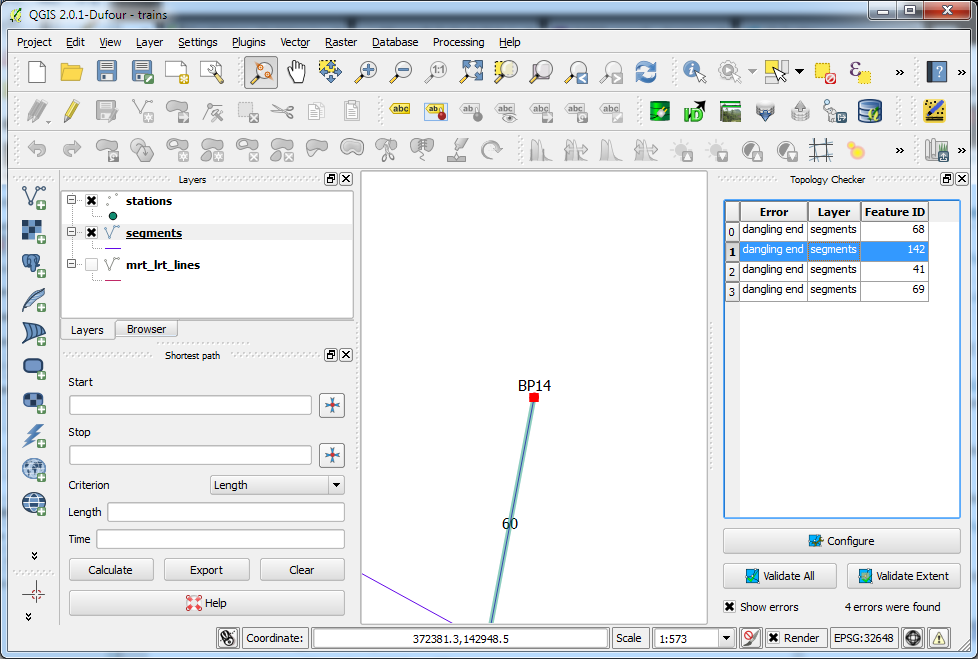Image resolution: width=978 pixels, height=659 pixels.
Task: Open the Vector menu
Action: pyautogui.click(x=294, y=42)
